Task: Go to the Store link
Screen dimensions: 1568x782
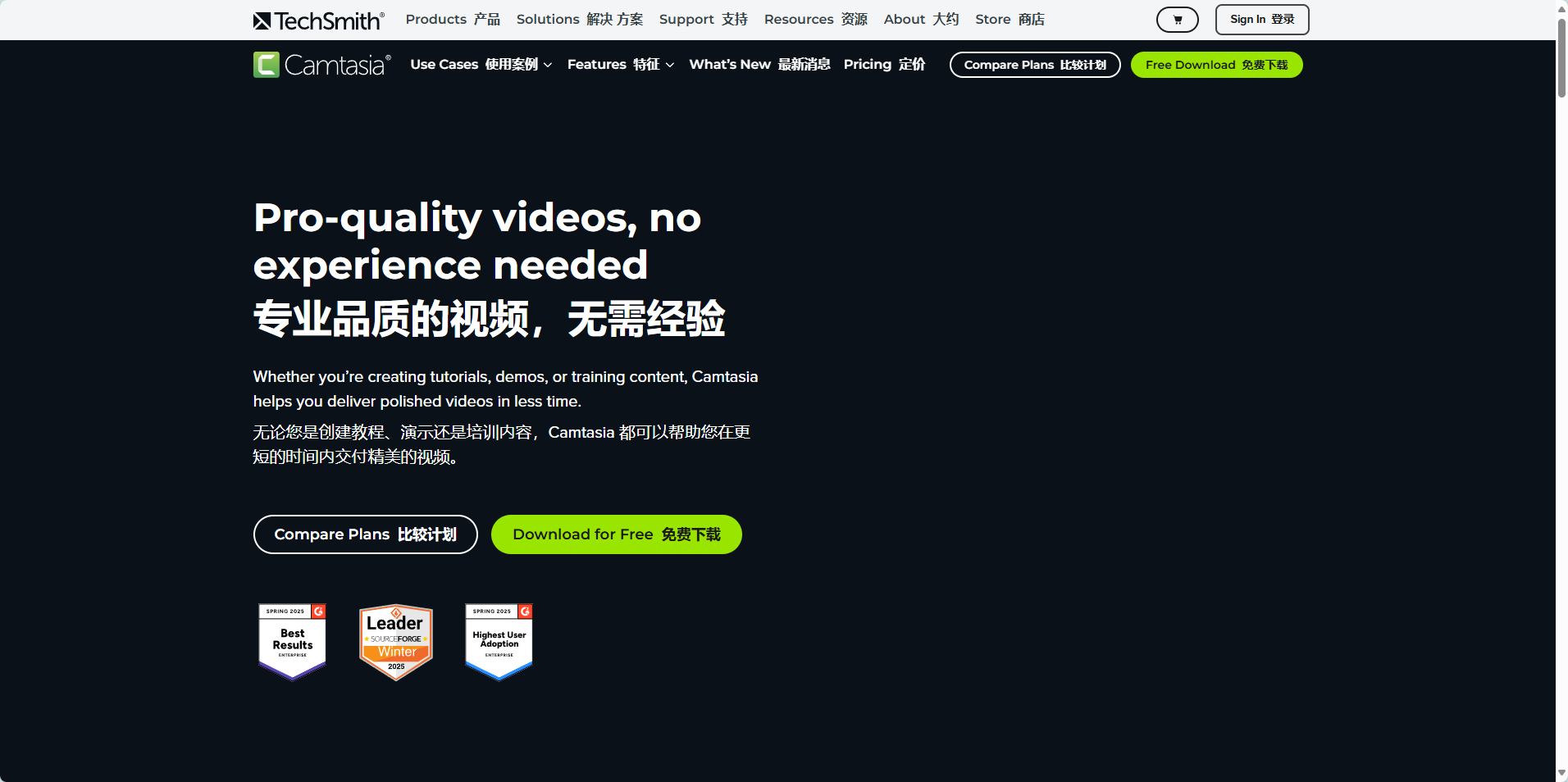Action: coord(1010,20)
